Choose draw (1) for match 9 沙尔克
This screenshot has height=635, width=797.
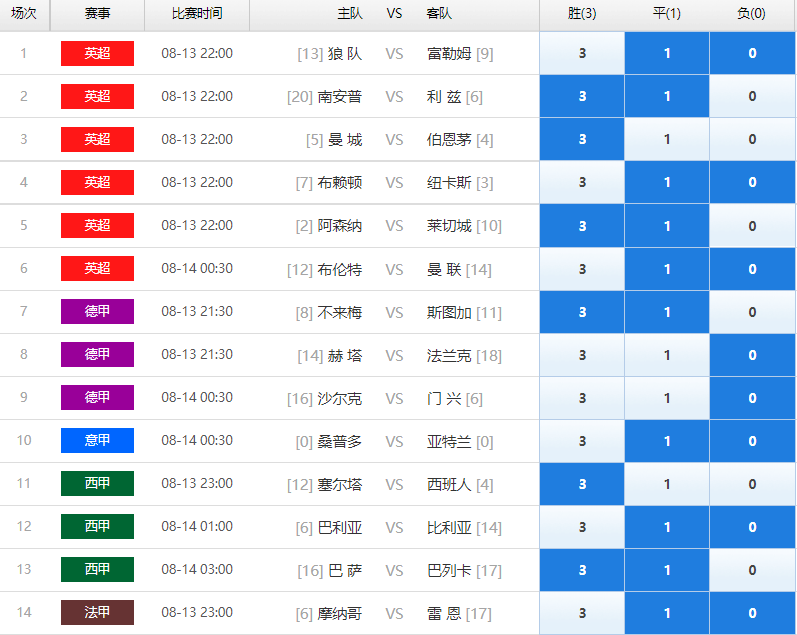click(667, 398)
